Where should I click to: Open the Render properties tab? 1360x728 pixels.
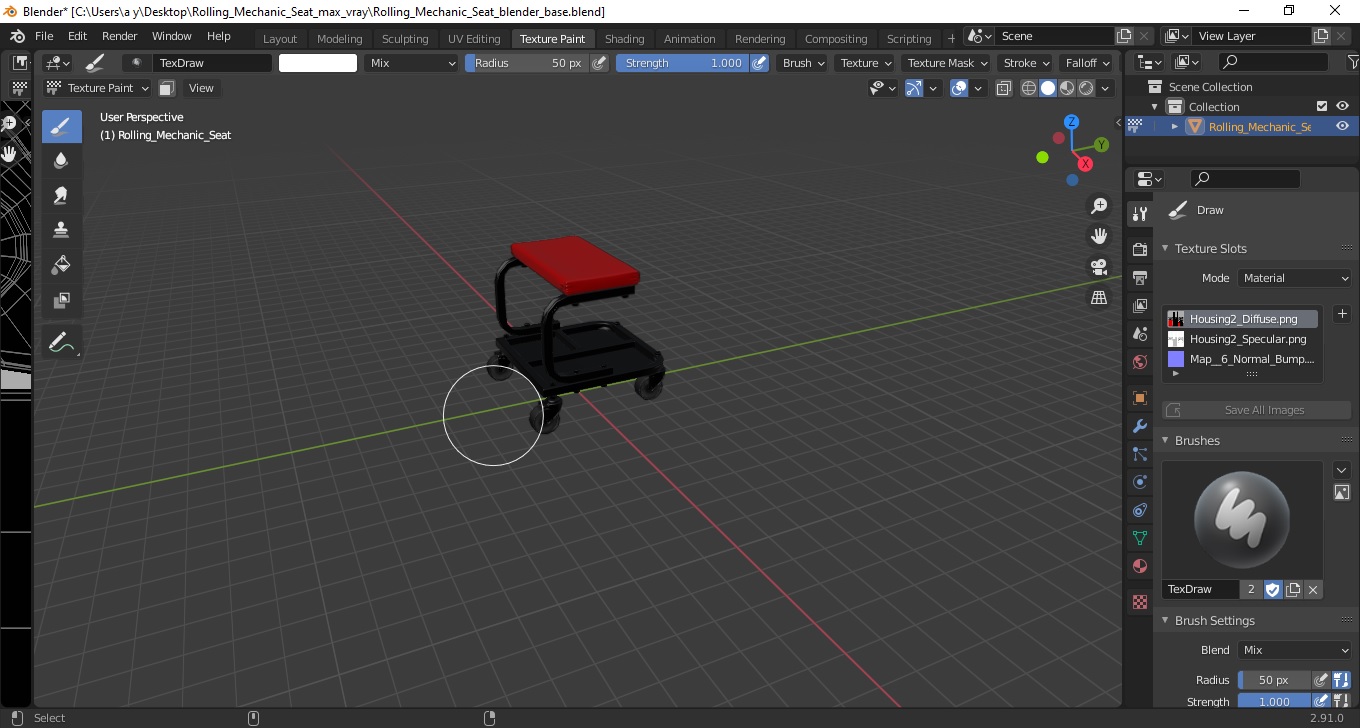coord(1139,249)
